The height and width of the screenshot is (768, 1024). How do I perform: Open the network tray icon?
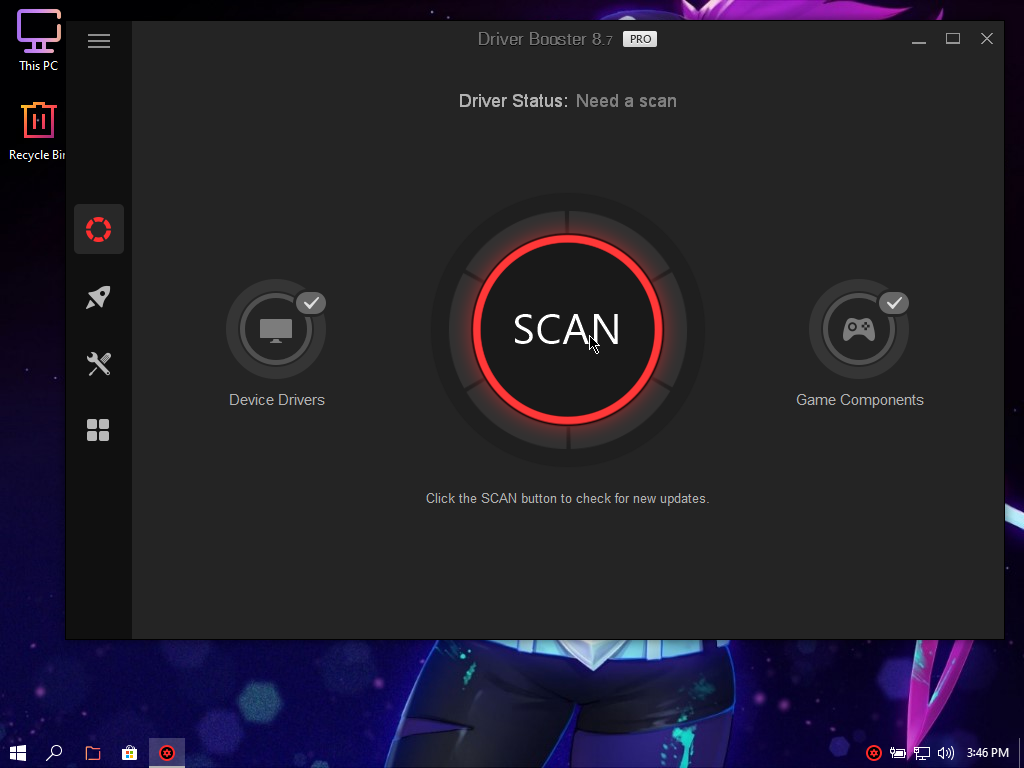point(921,753)
